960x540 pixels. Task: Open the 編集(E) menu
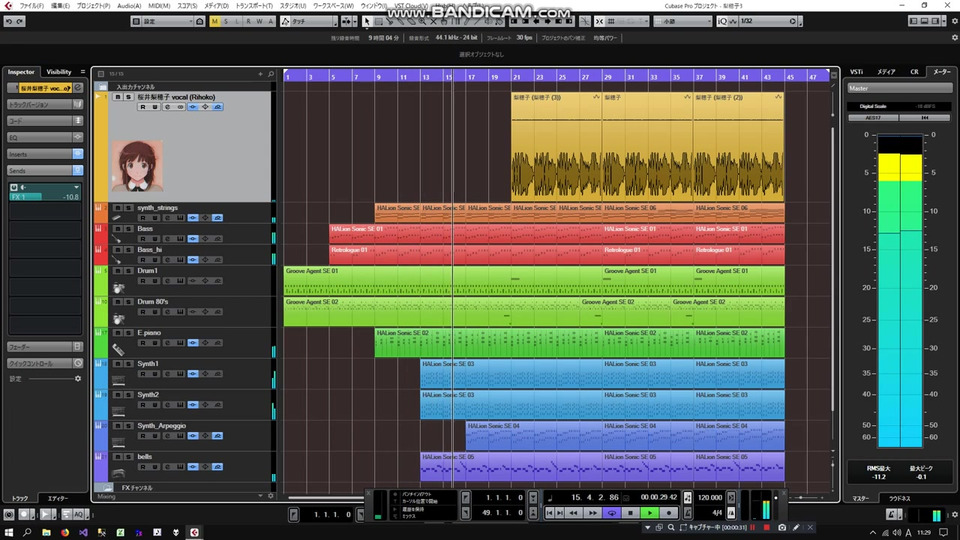tap(60, 6)
